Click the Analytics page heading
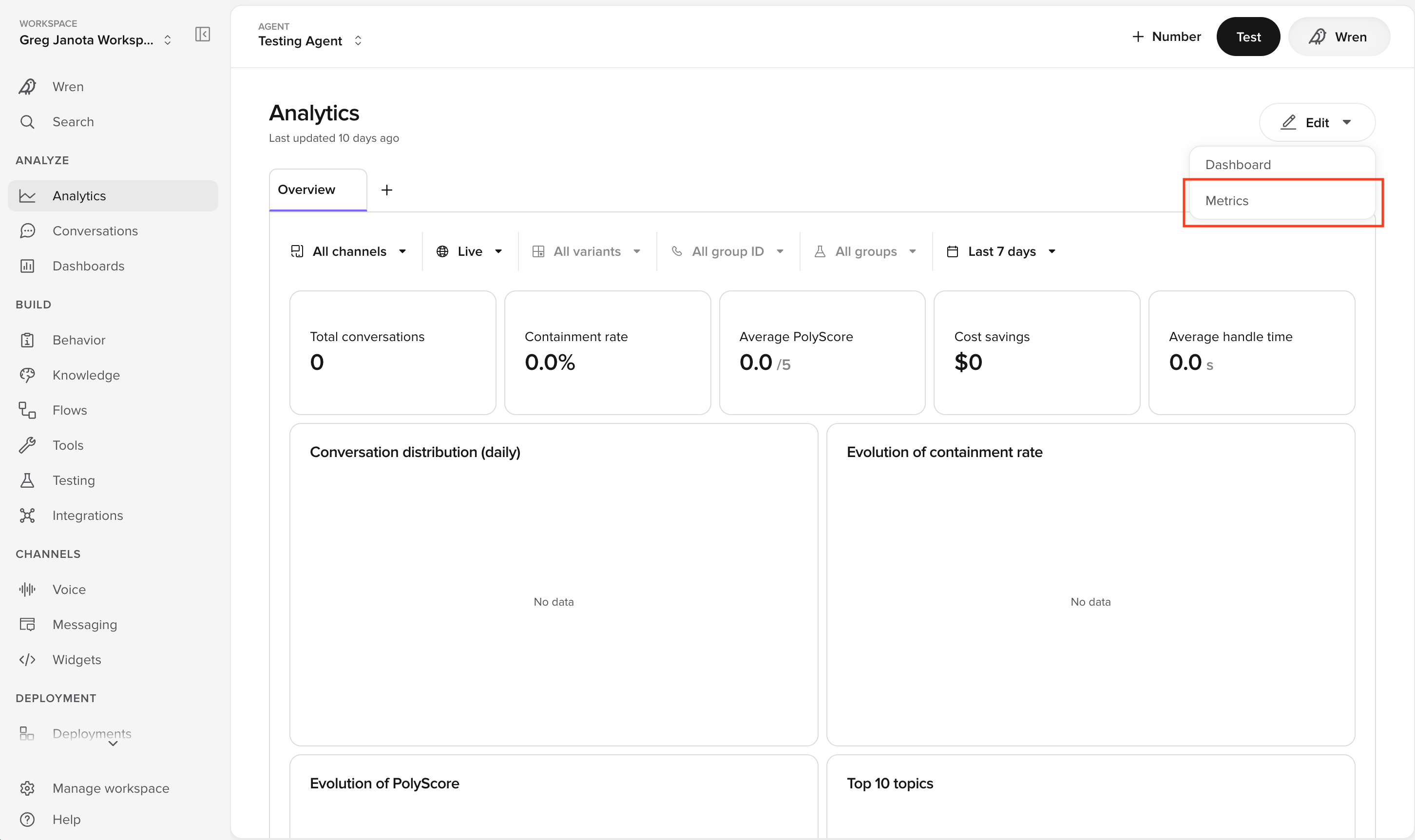The image size is (1415, 840). 314,113
